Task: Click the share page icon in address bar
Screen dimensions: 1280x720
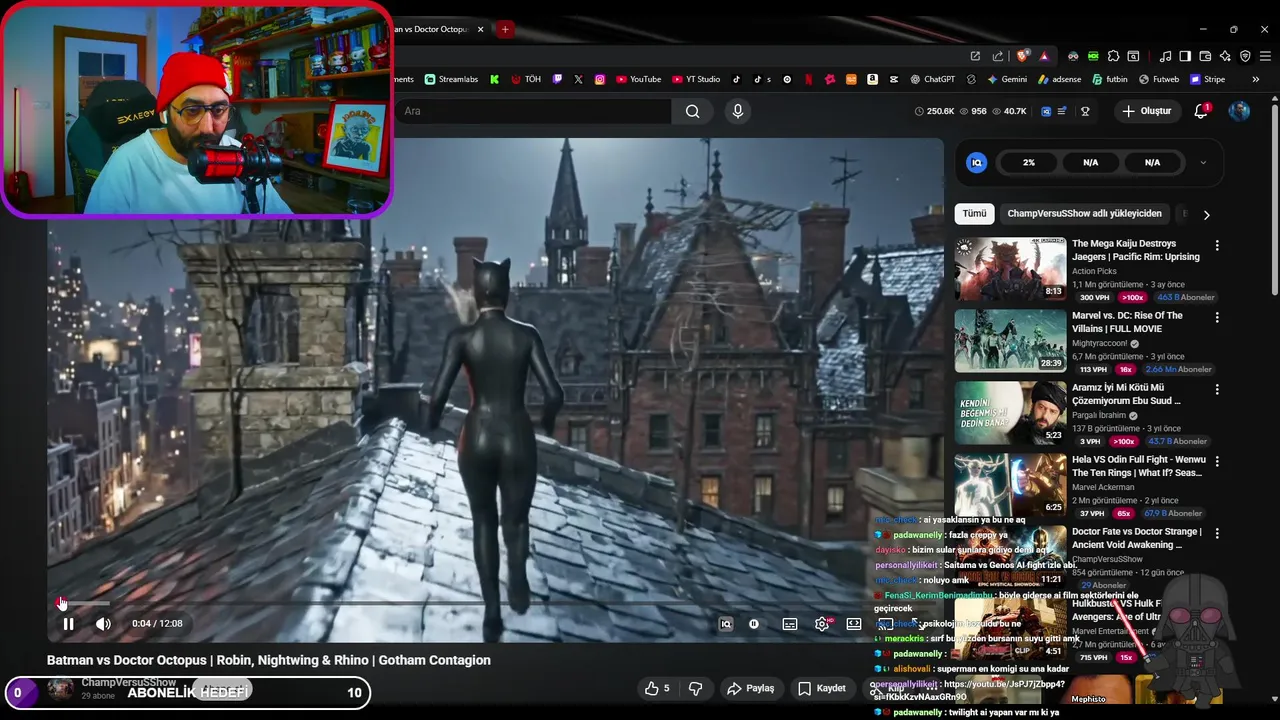Action: (x=997, y=56)
